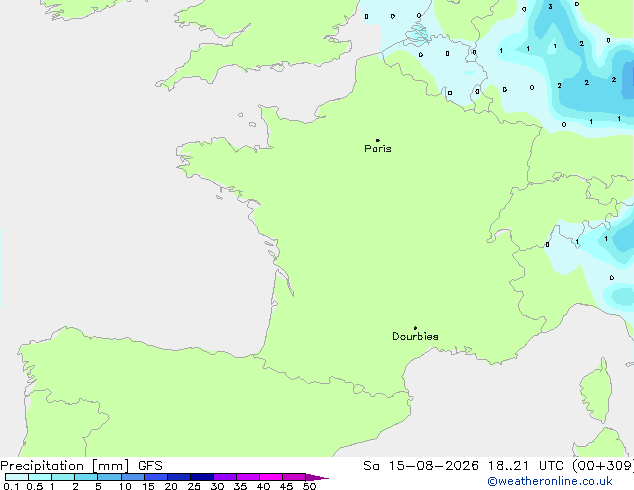This screenshot has height=490, width=634.
Task: Pick the legend swatch between 30 and 35
Action: tap(224, 477)
